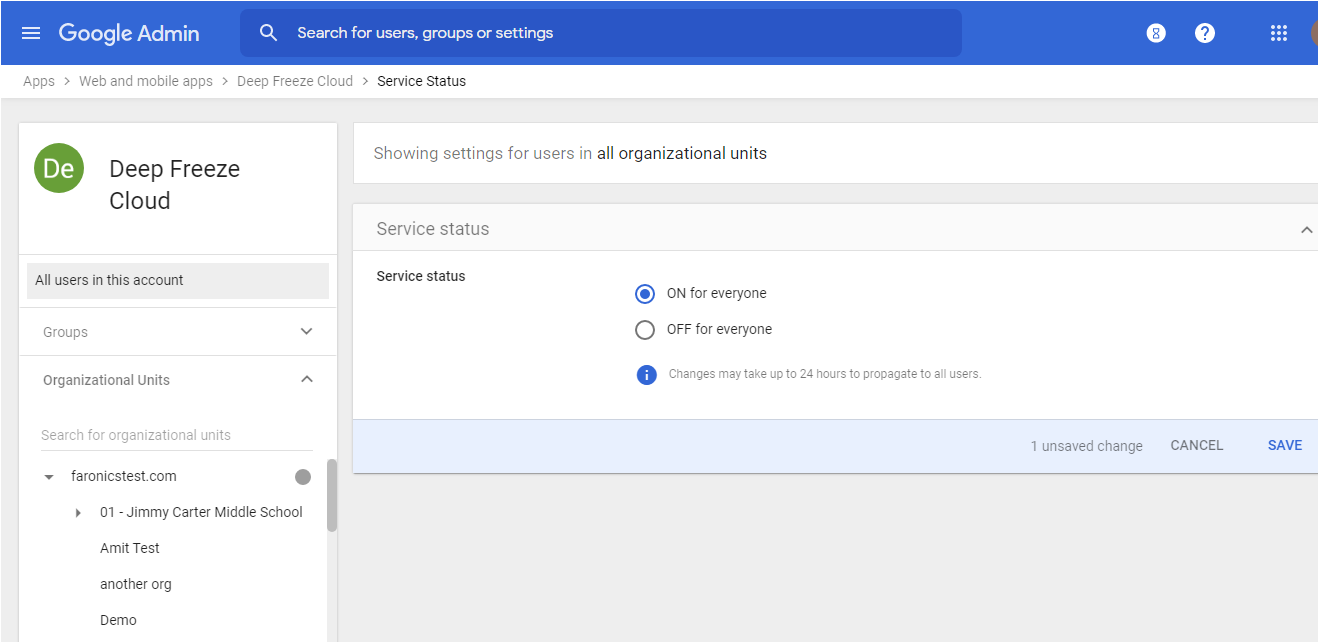Select the Amit Test organizational unit

point(130,549)
